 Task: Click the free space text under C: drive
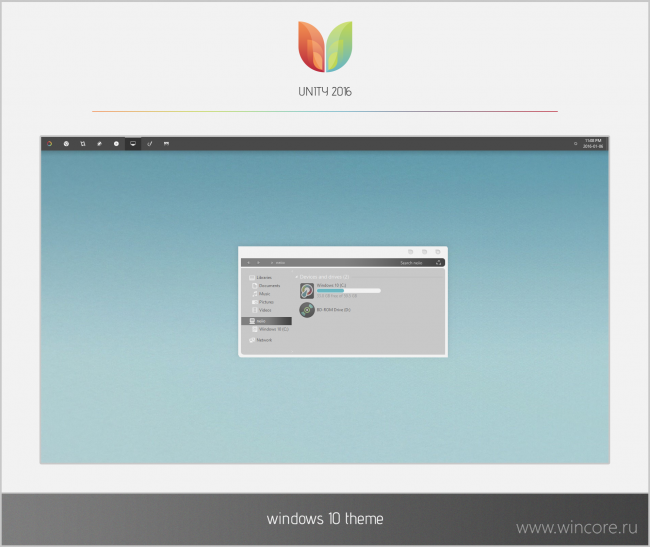337,296
